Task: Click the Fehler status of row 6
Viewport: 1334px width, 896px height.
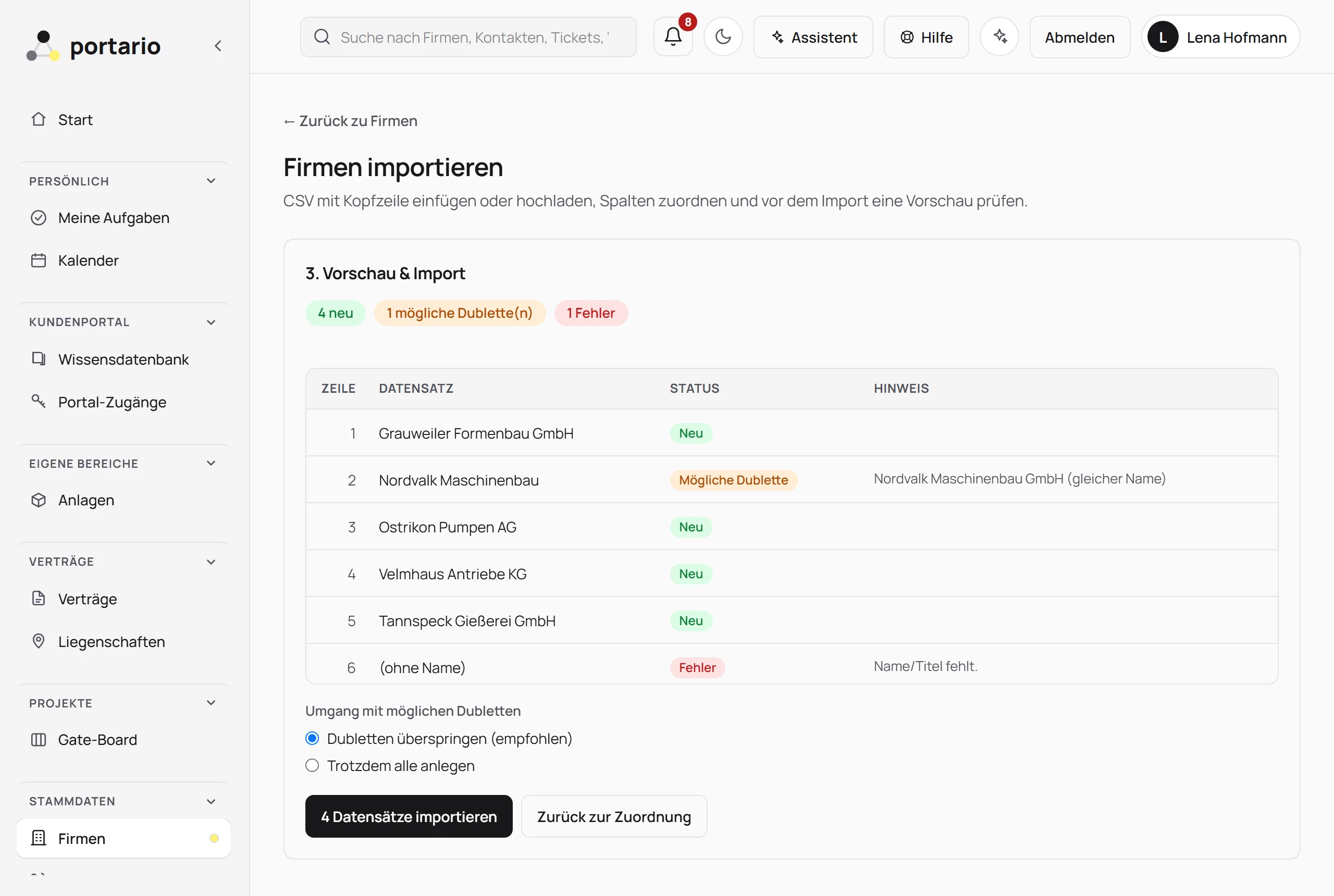Action: click(697, 667)
